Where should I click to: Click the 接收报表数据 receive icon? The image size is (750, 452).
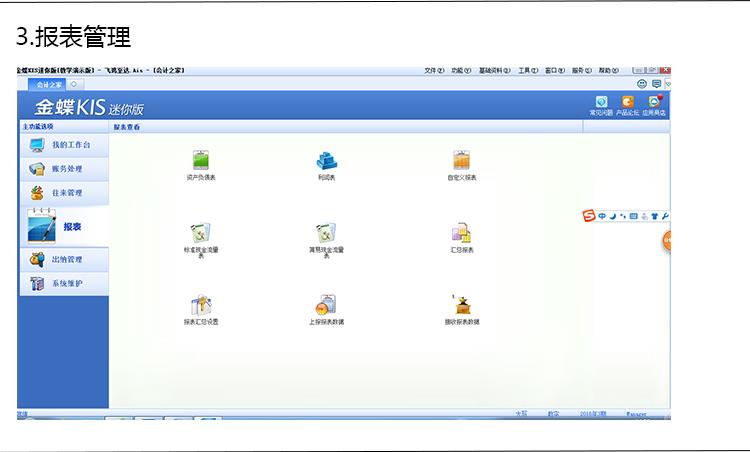[462, 305]
